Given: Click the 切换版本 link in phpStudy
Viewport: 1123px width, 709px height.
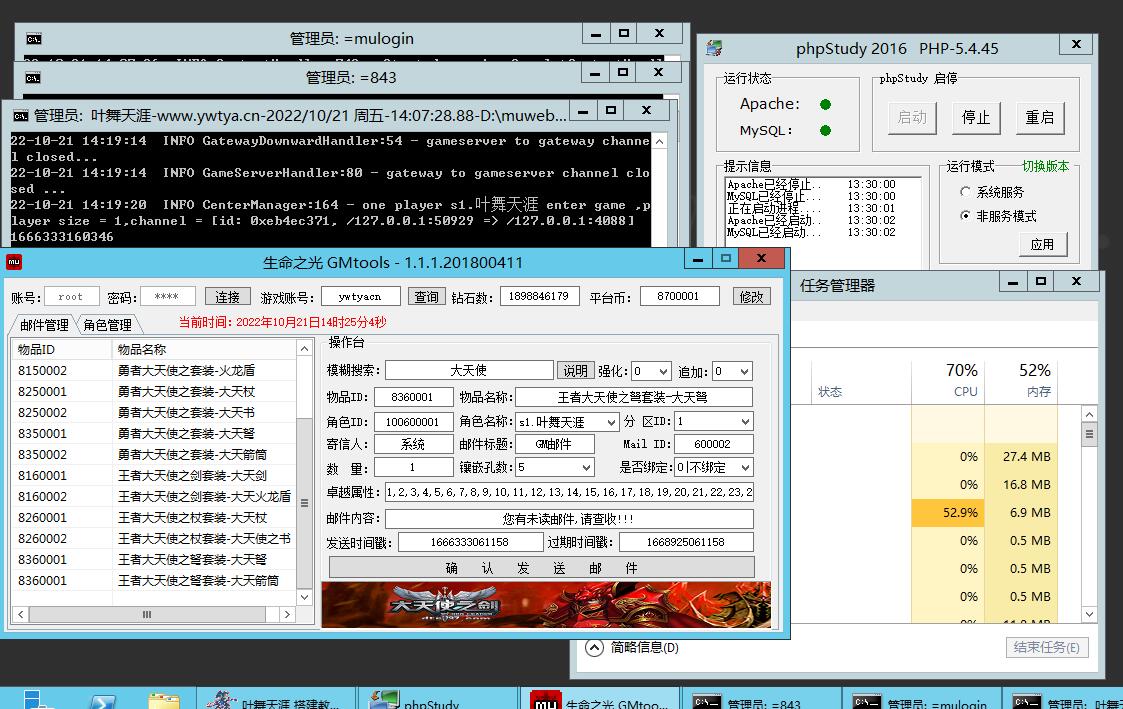Looking at the screenshot, I should [x=1046, y=166].
